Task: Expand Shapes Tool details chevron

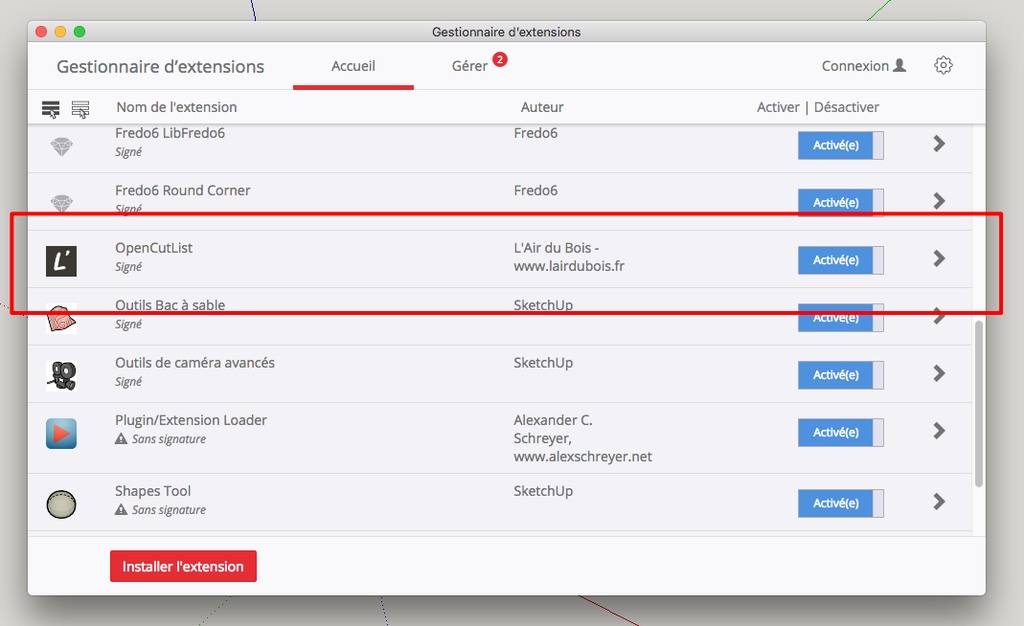Action: click(939, 501)
